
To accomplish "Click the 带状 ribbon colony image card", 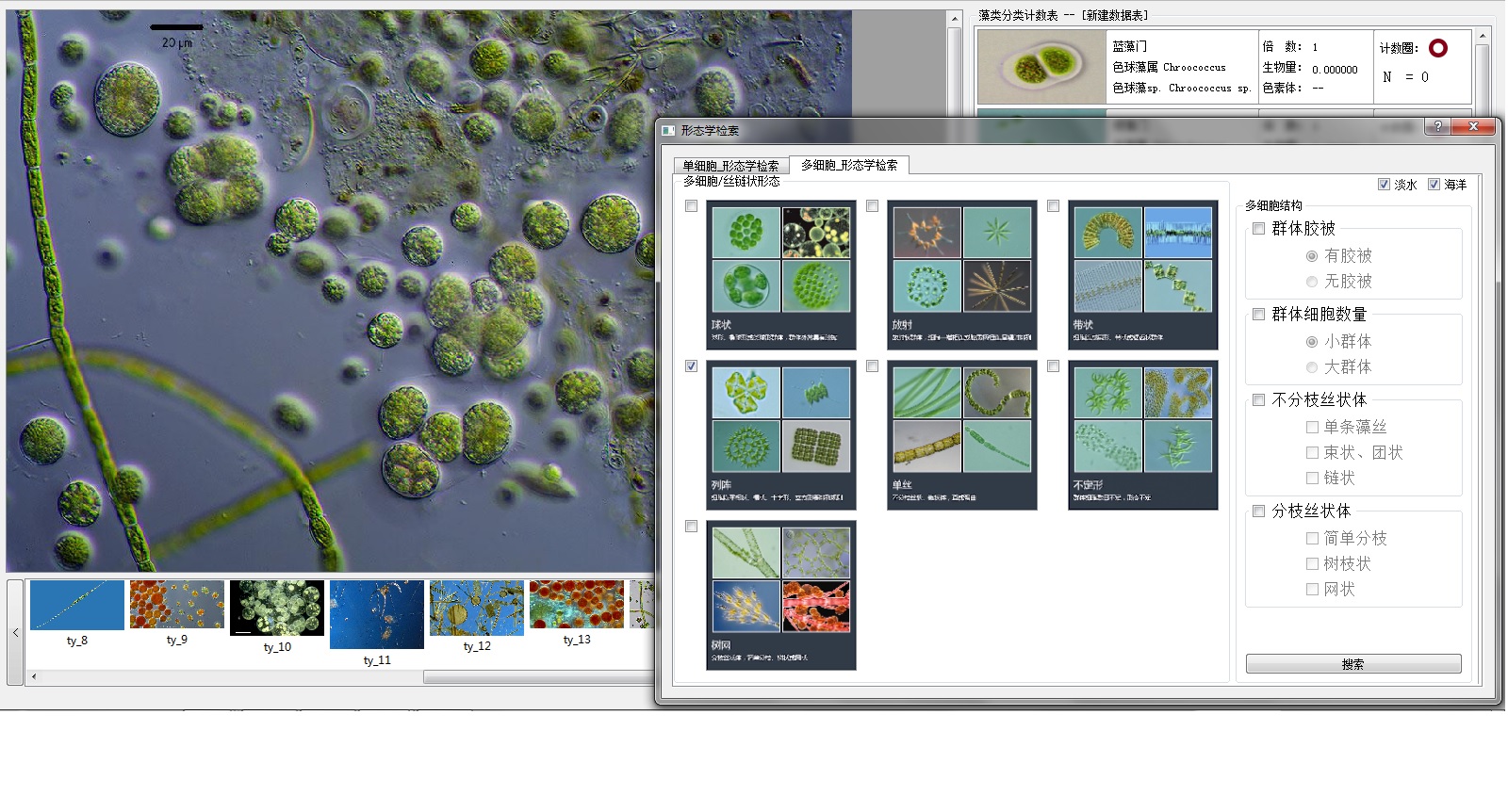I will click(x=1143, y=275).
